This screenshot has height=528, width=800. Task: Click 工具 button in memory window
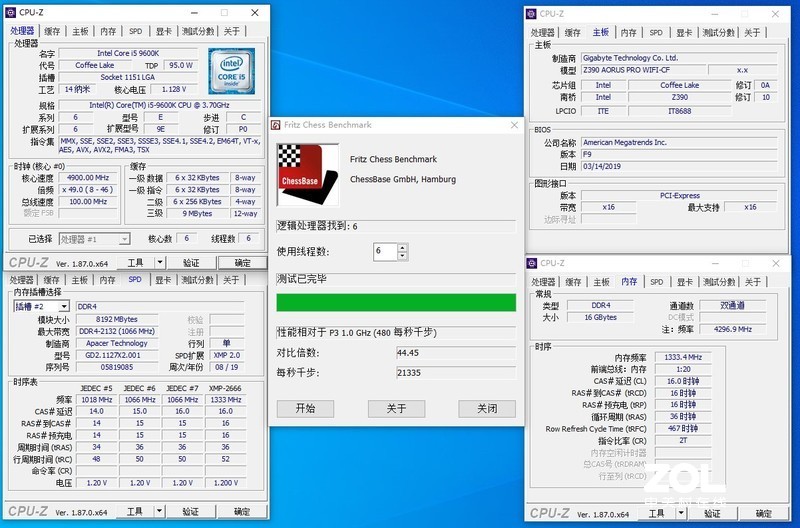click(657, 513)
